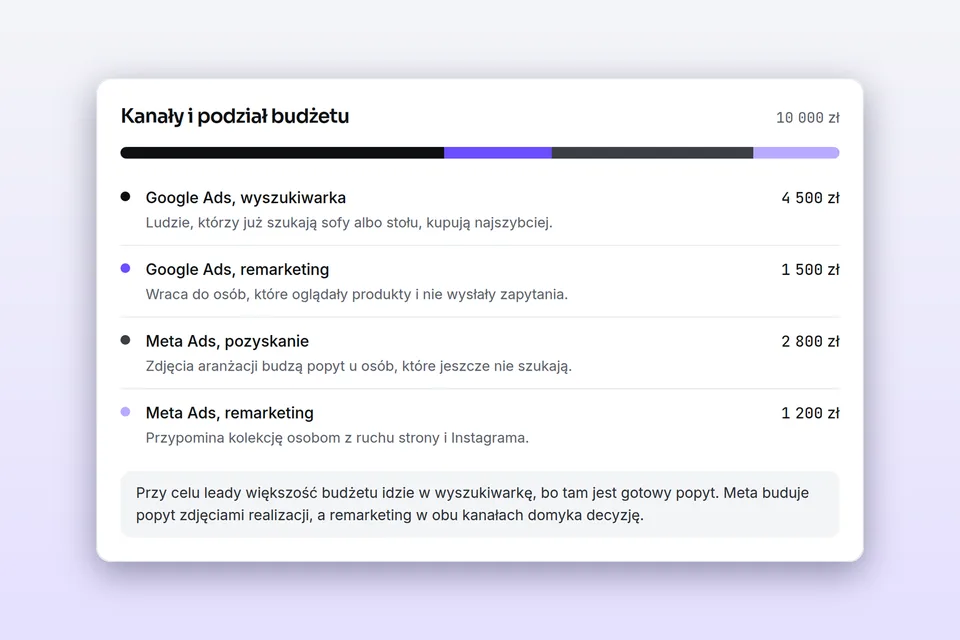Viewport: 960px width, 640px height.
Task: Click the description 'Zdjęcia aranżacji budzą popyt…'
Action: [x=359, y=366]
